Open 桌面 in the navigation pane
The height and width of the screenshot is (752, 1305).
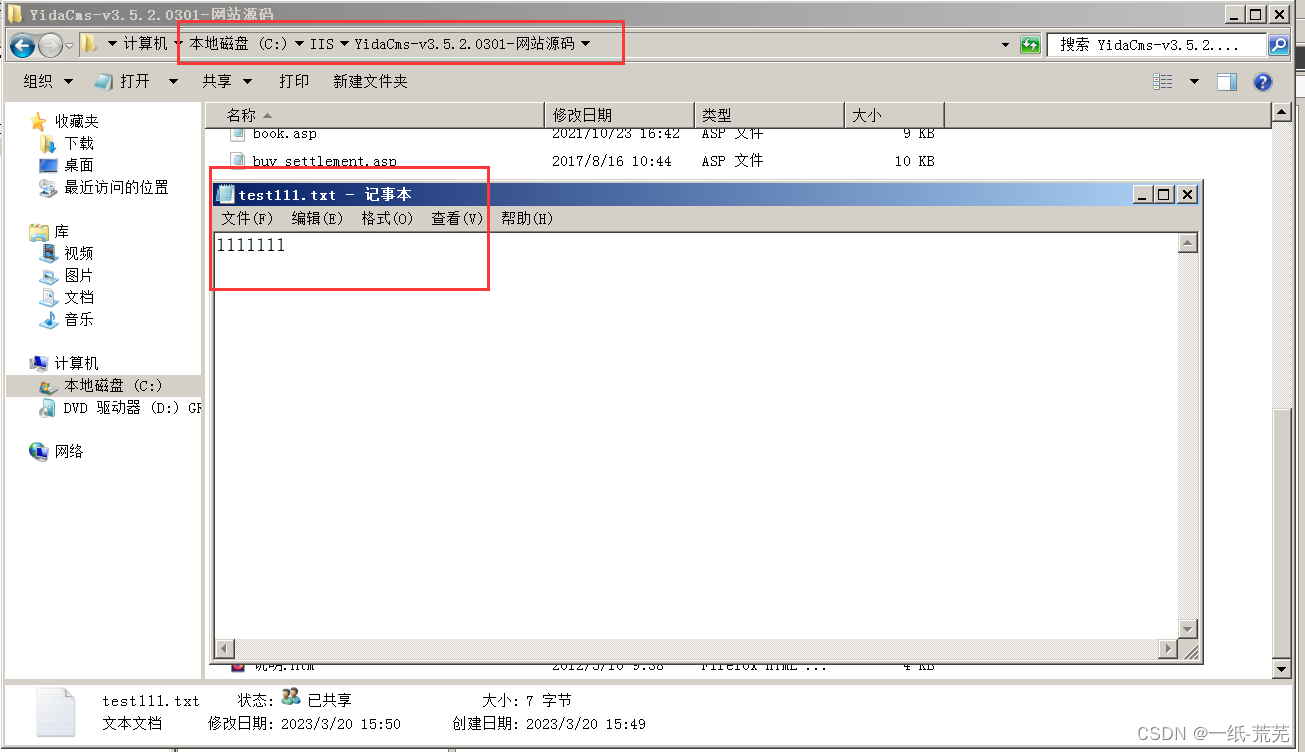tap(79, 165)
